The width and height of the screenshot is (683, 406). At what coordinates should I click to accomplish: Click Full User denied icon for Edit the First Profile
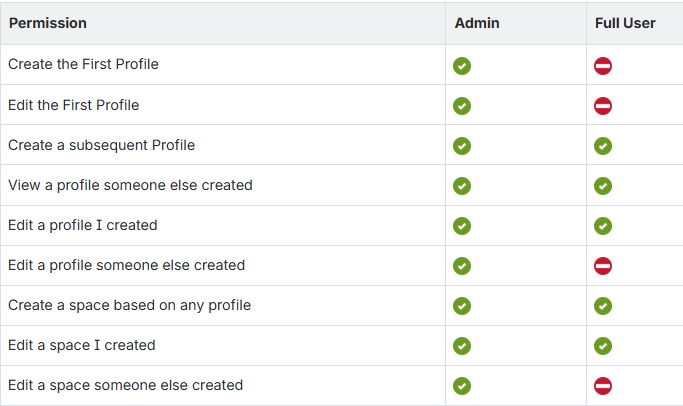(602, 106)
